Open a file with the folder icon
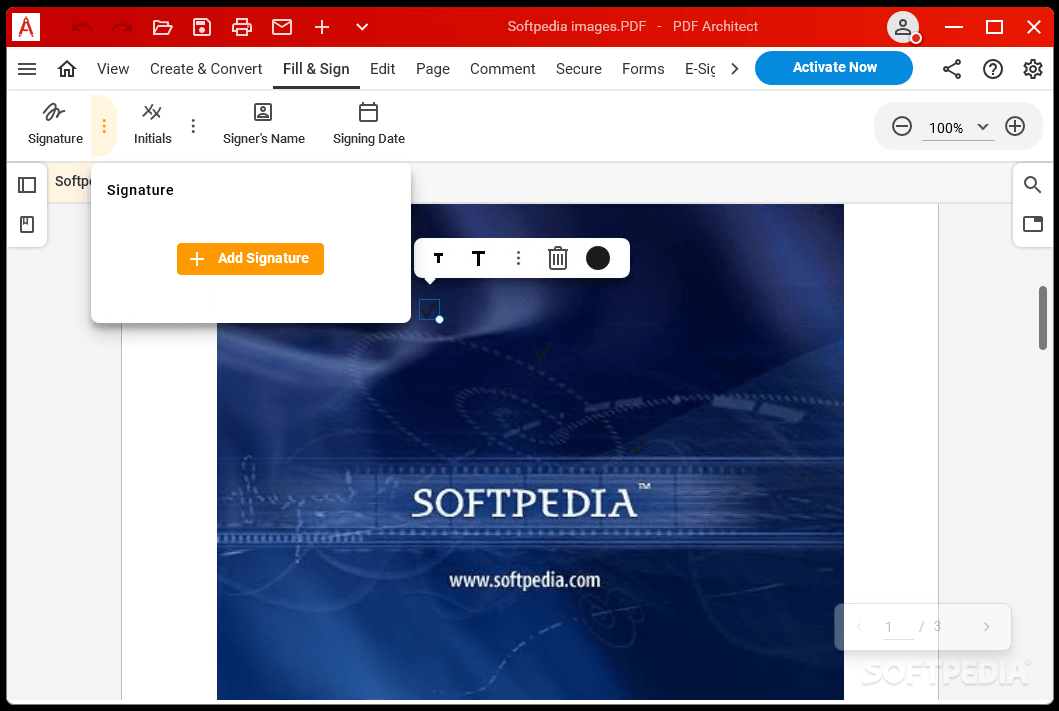The width and height of the screenshot is (1059, 711). coord(162,27)
